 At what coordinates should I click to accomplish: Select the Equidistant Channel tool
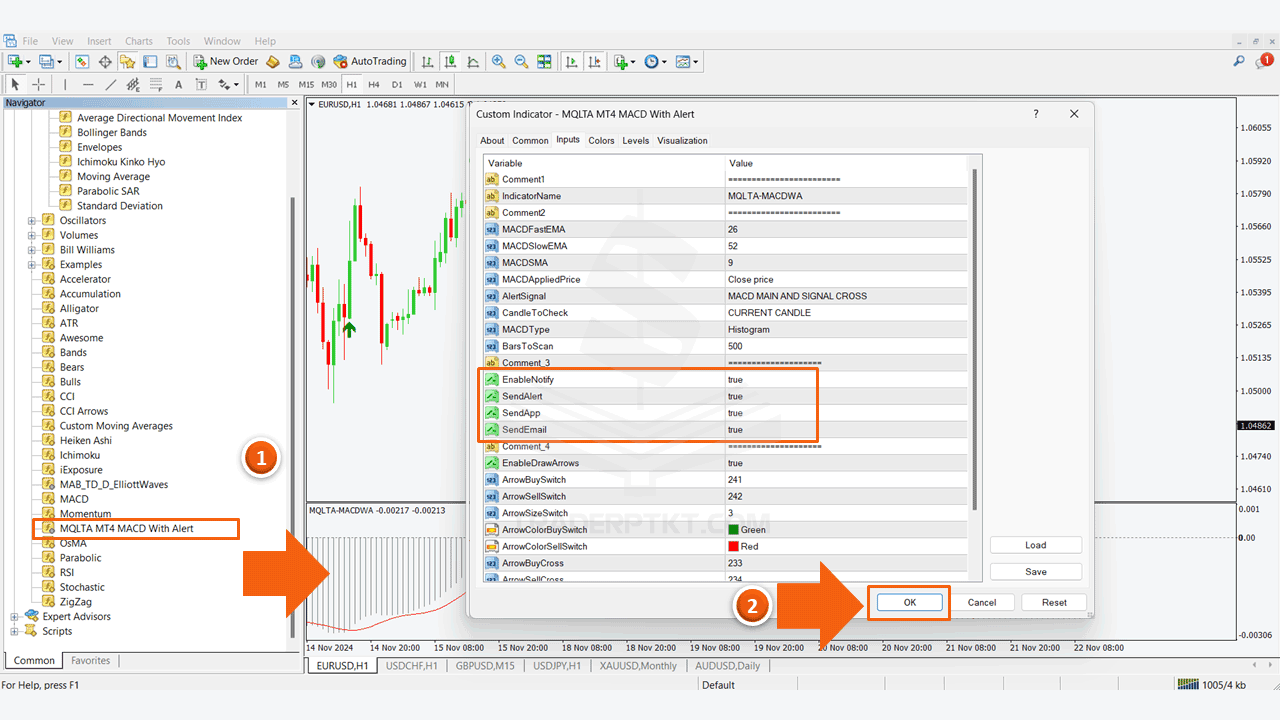(x=133, y=84)
